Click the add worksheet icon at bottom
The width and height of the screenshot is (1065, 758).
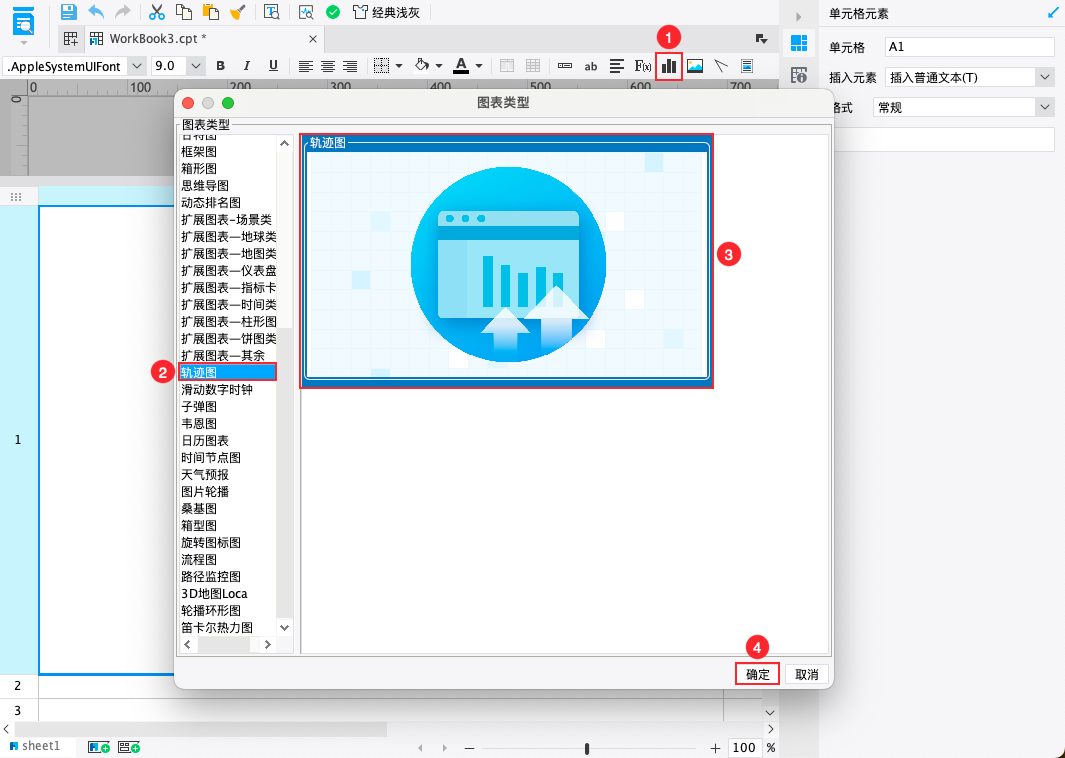(x=99, y=746)
